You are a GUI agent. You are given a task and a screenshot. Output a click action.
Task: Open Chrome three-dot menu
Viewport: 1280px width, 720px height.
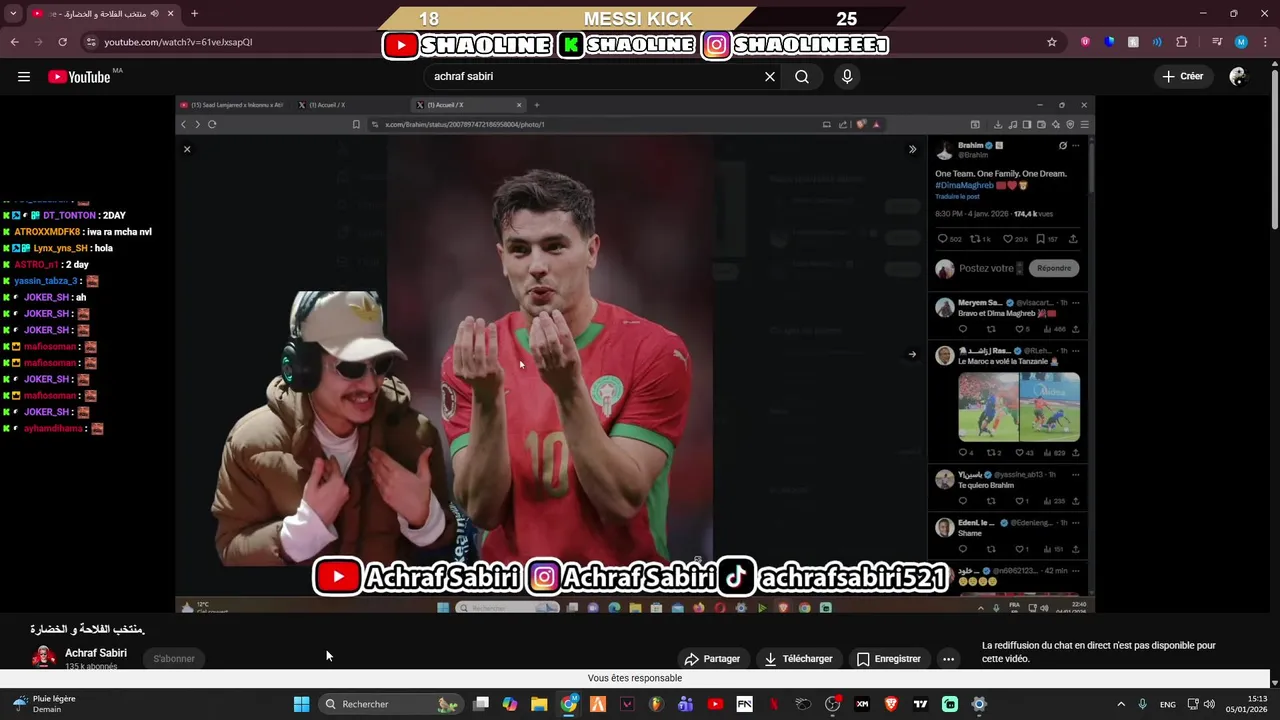coord(1265,42)
